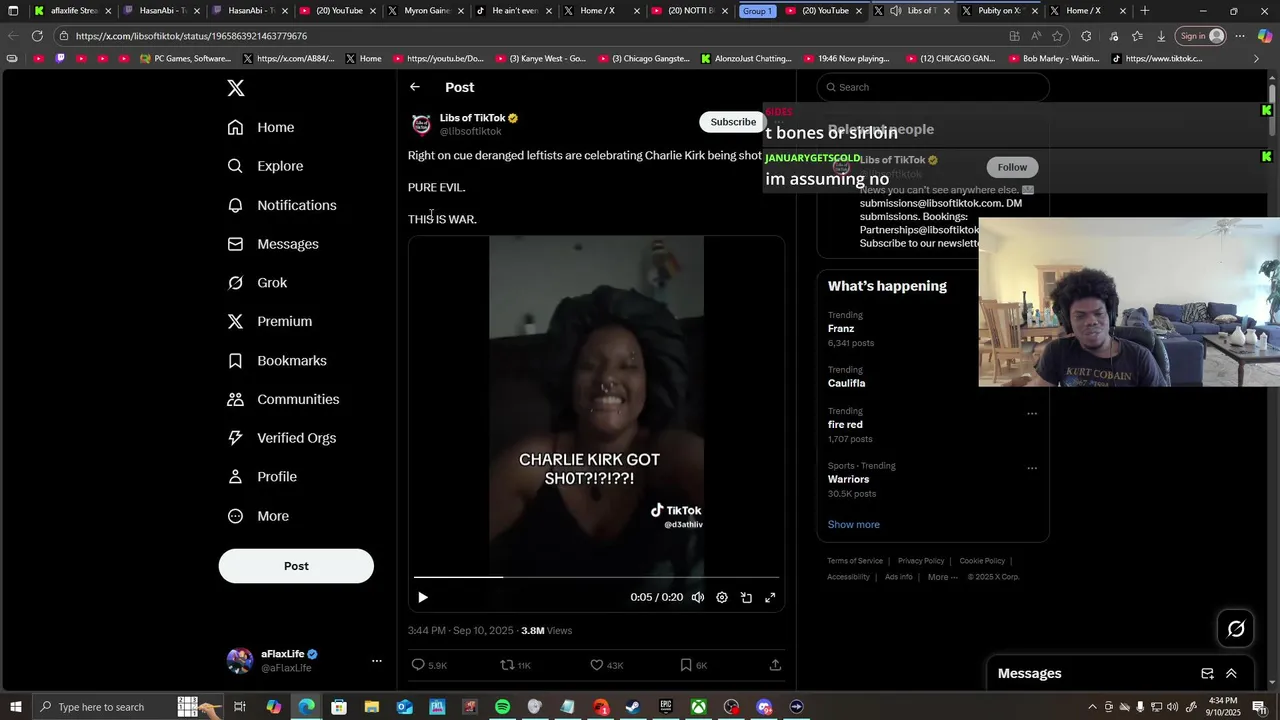Expand the Messages drawer

1231,674
